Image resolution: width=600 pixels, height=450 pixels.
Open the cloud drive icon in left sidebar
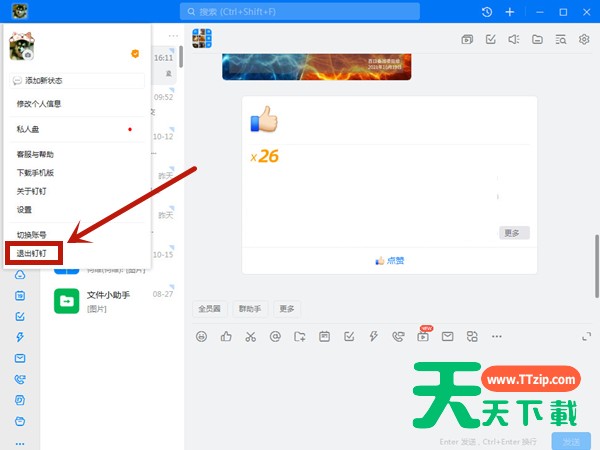coord(20,275)
